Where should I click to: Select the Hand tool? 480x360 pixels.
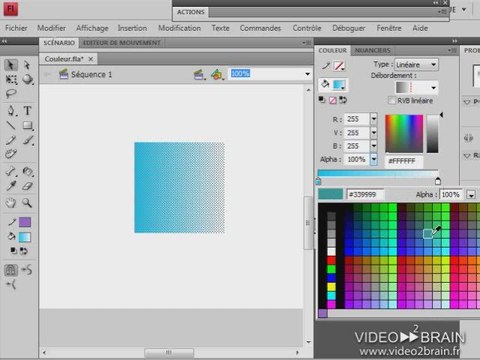[x=11, y=202]
